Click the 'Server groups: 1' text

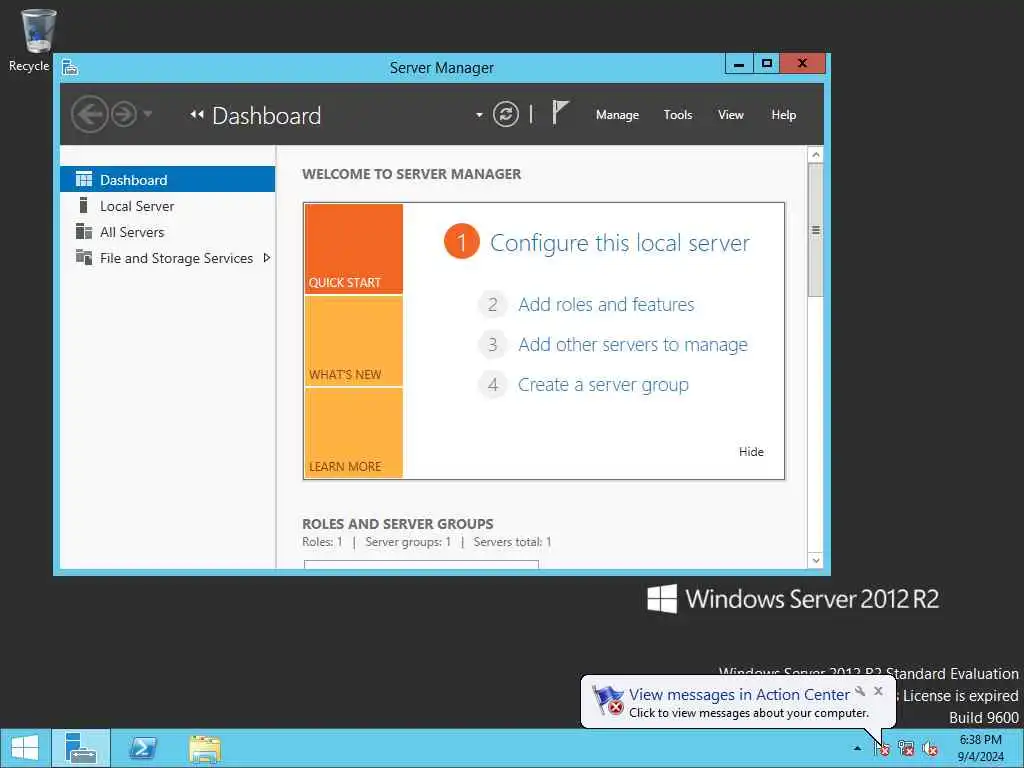coord(408,541)
